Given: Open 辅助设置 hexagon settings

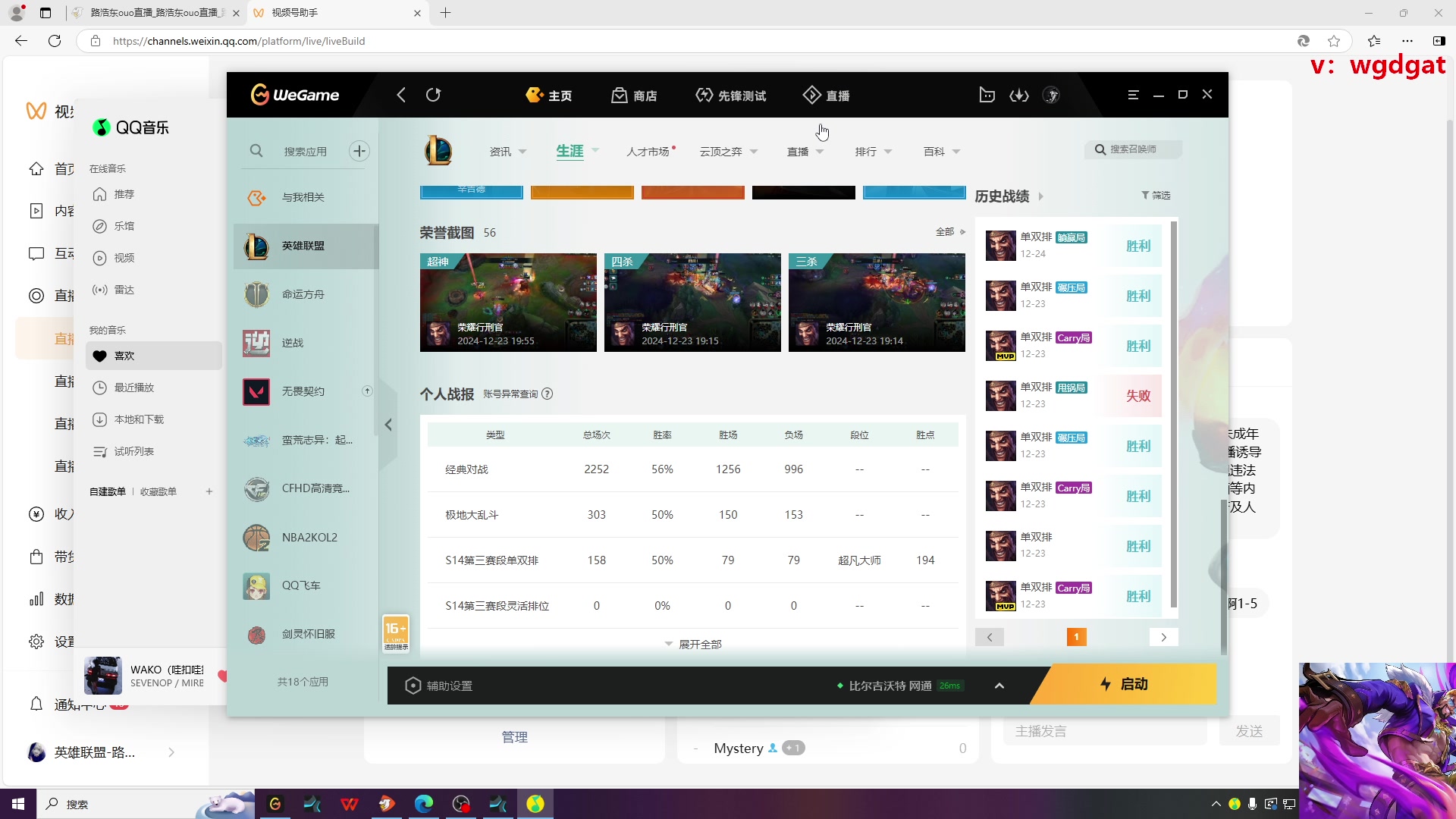Looking at the screenshot, I should (413, 686).
